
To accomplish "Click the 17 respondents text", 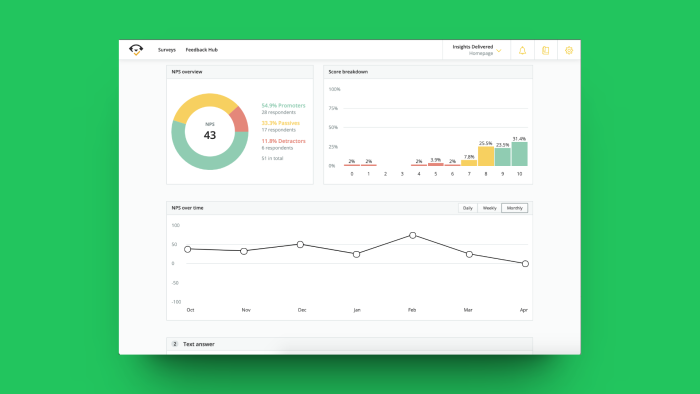I will (279, 130).
